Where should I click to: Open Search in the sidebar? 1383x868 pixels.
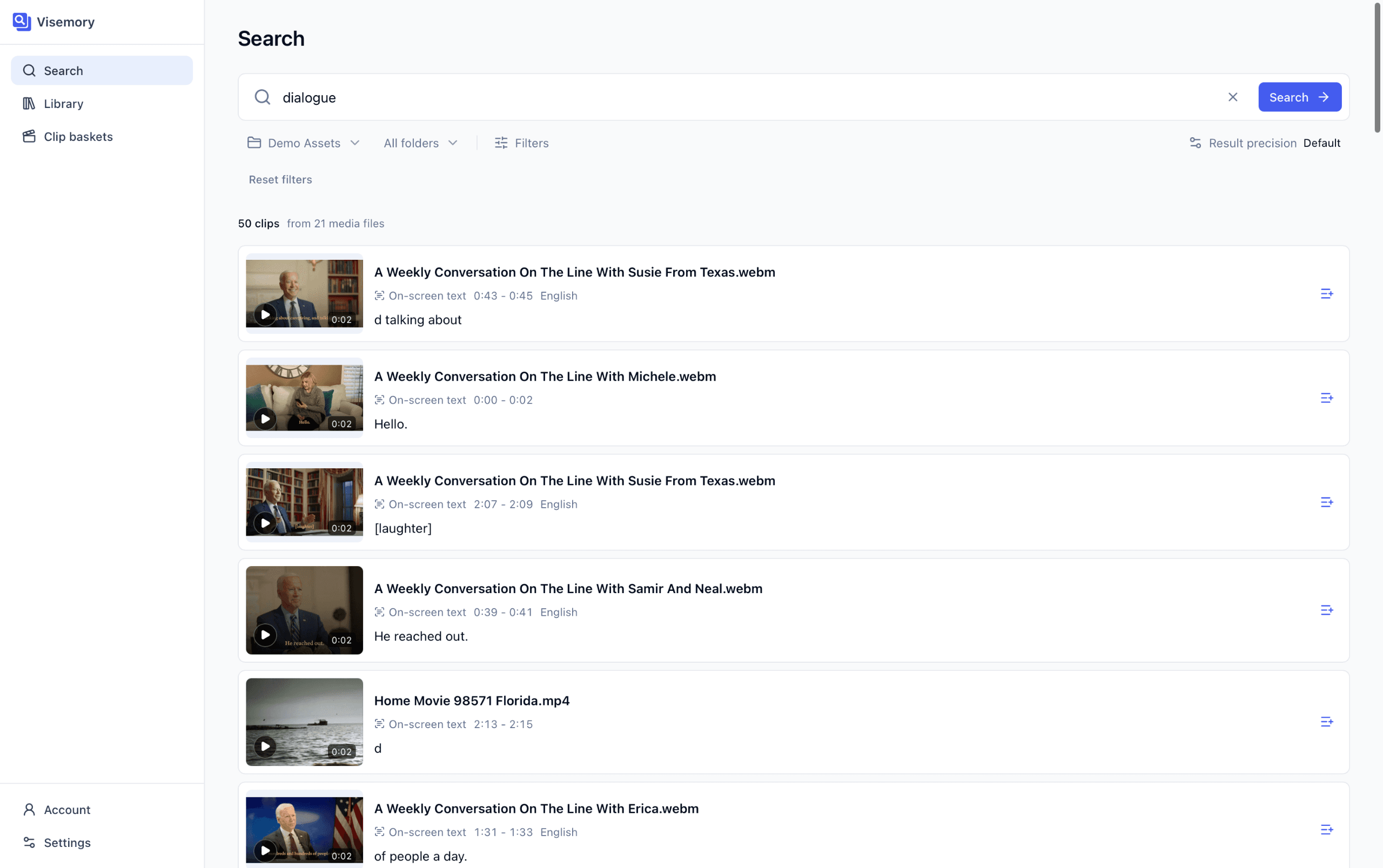tap(102, 71)
